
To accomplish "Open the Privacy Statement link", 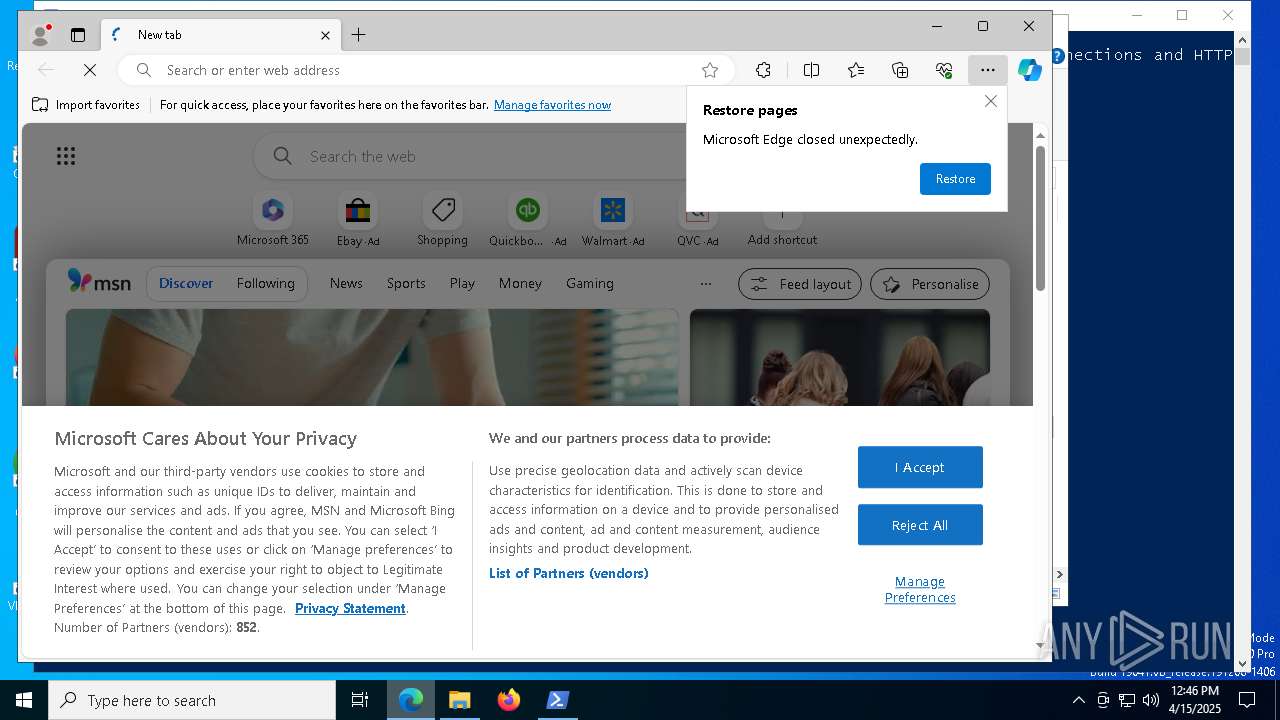I will point(350,608).
